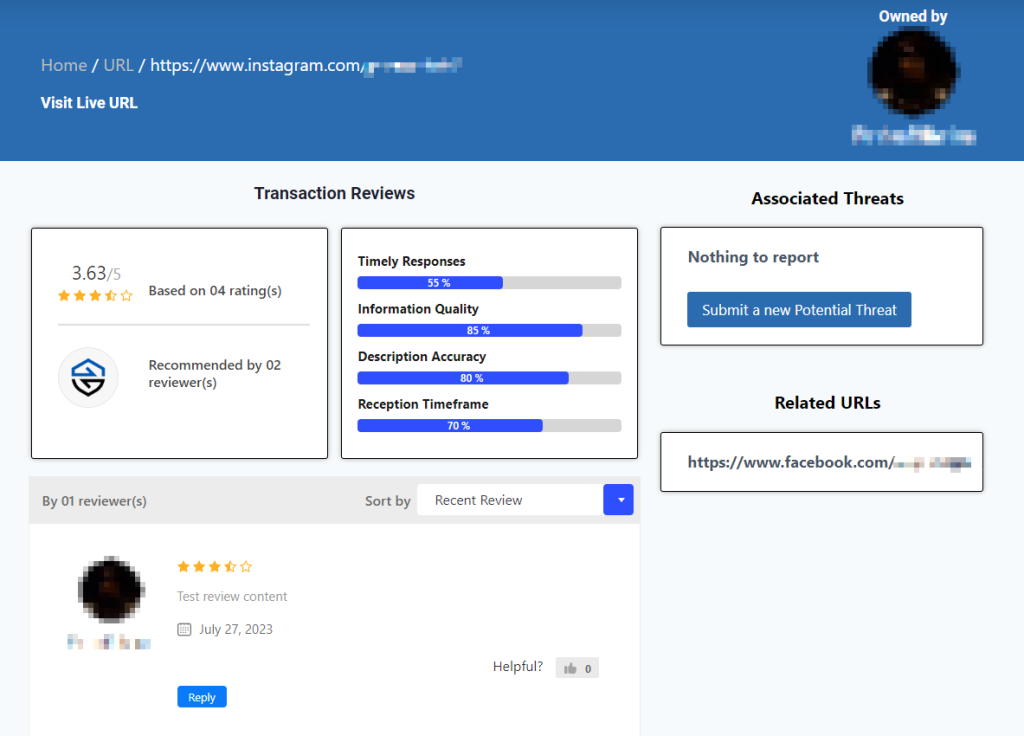Open the URL breadcrumb link
The image size is (1024, 736).
point(118,65)
